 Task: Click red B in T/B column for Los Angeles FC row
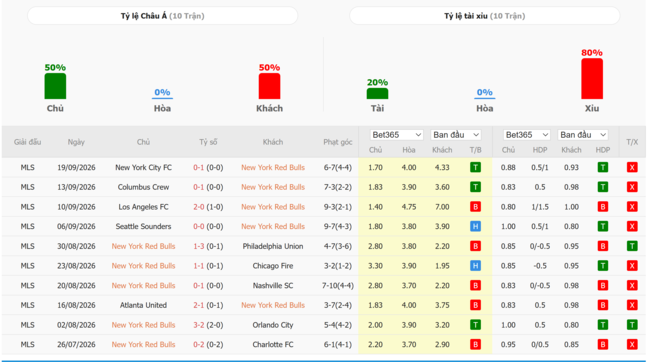click(x=475, y=207)
